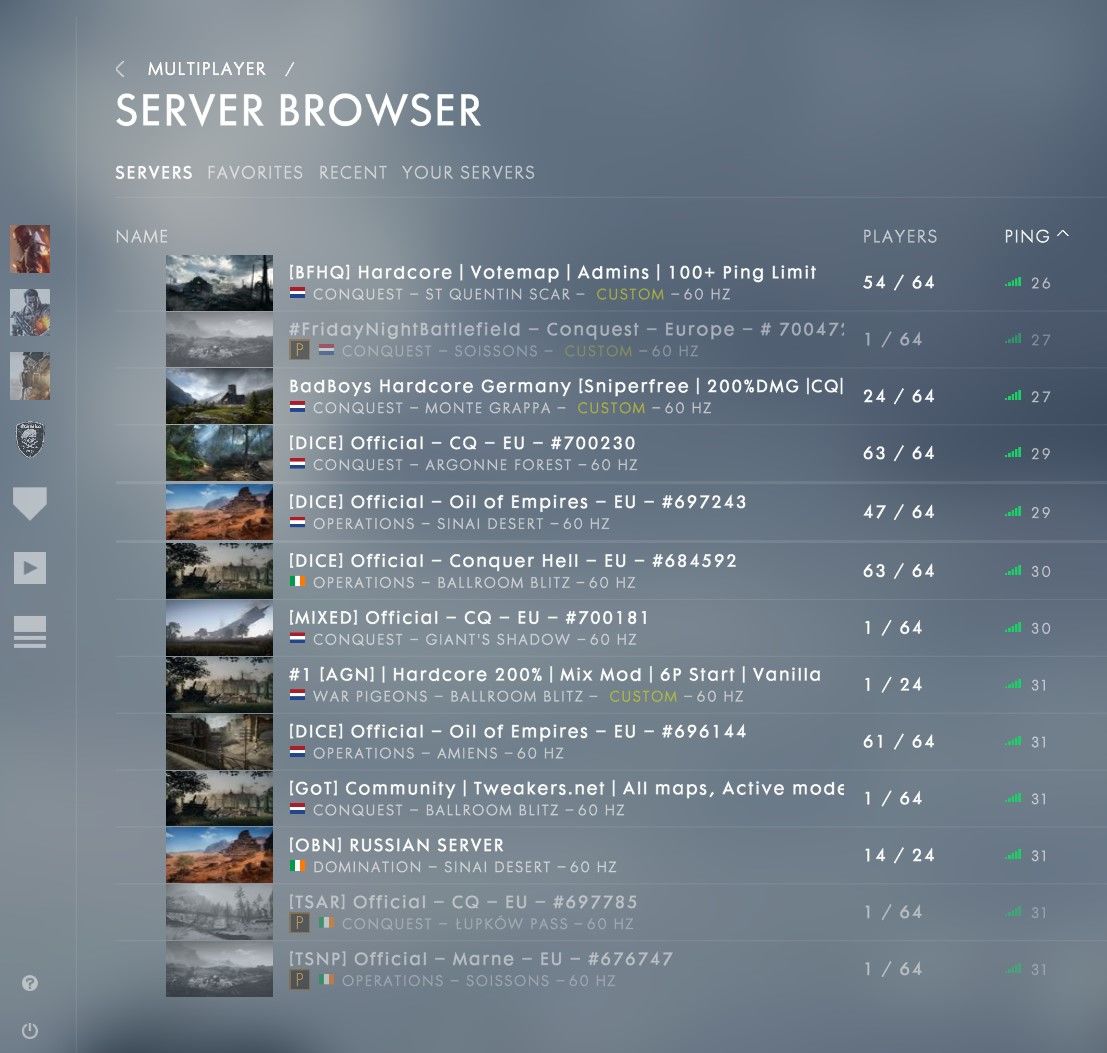Click the Ireland flag on Conquer Hell server
Image resolution: width=1107 pixels, height=1053 pixels.
coord(297,582)
